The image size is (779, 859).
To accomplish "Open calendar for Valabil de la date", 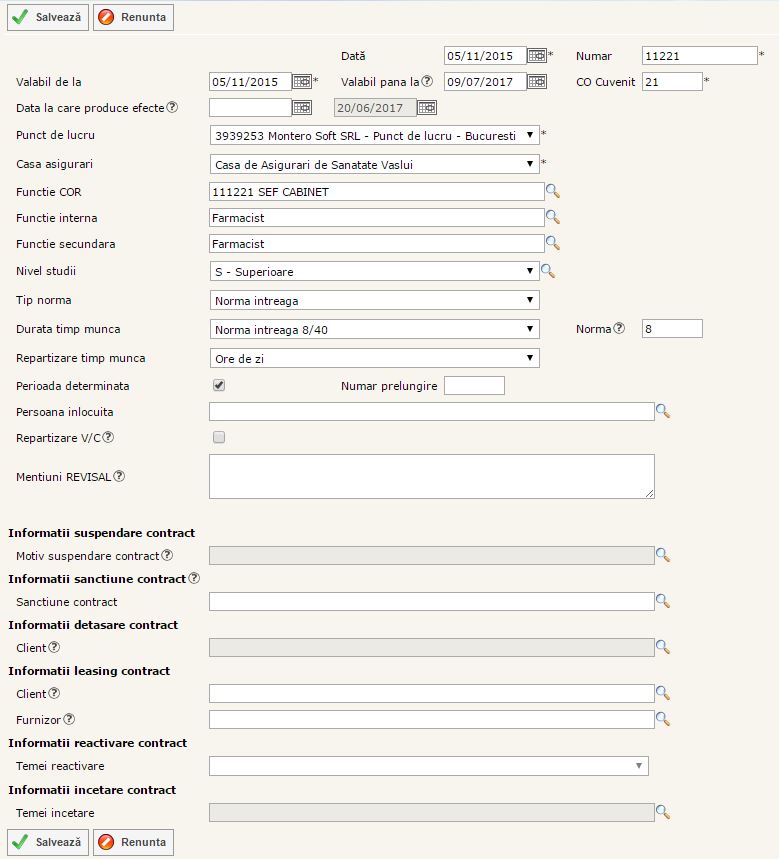I will 302,82.
